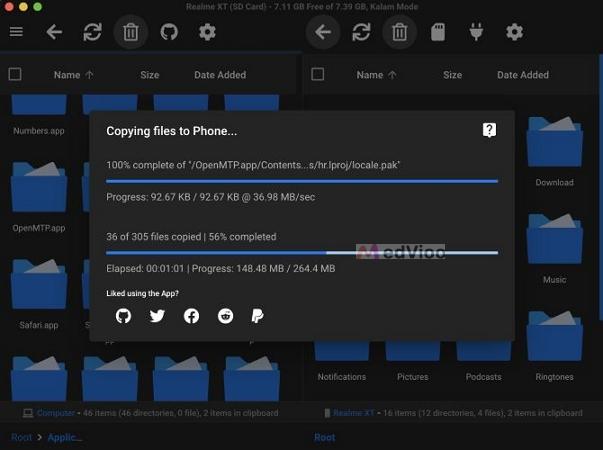Donate via PayPal icon in dialog
This screenshot has width=603, height=450.
pyautogui.click(x=257, y=316)
